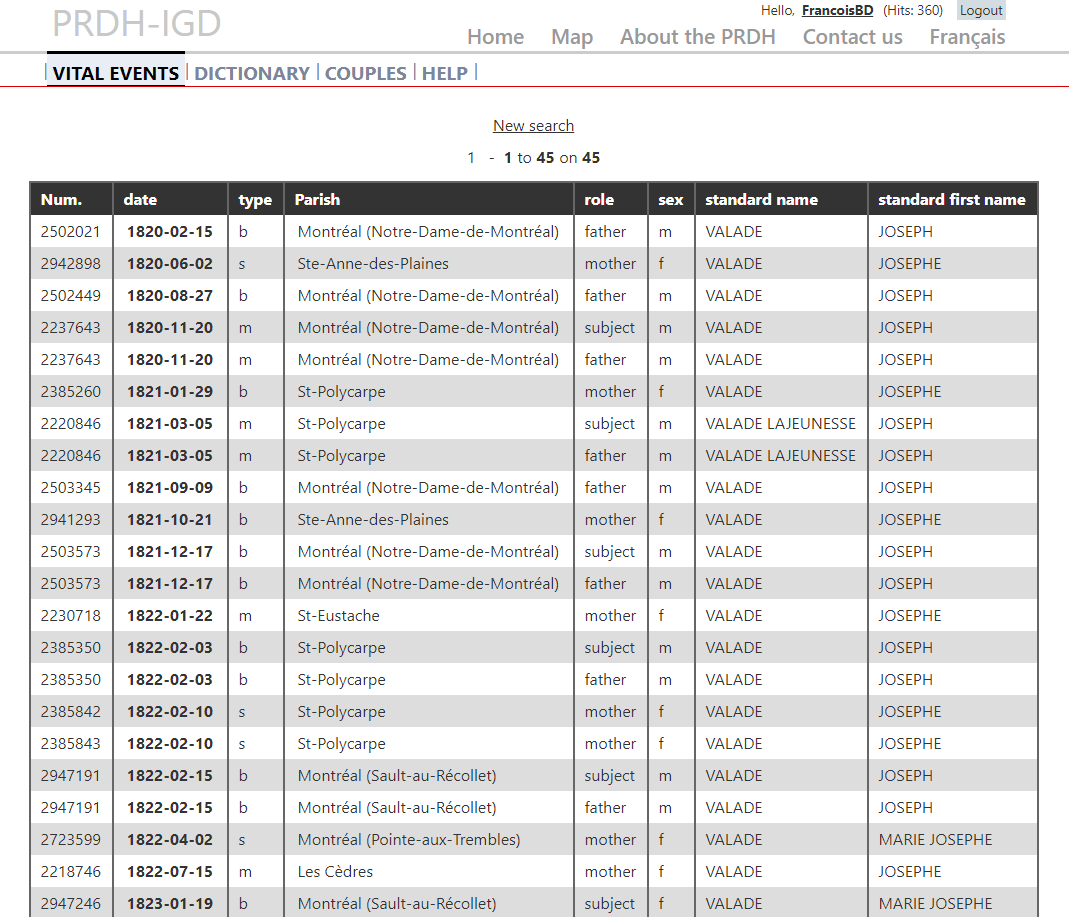The height and width of the screenshot is (917, 1069).
Task: Click the date 1822-07-15
Action: pyautogui.click(x=170, y=872)
